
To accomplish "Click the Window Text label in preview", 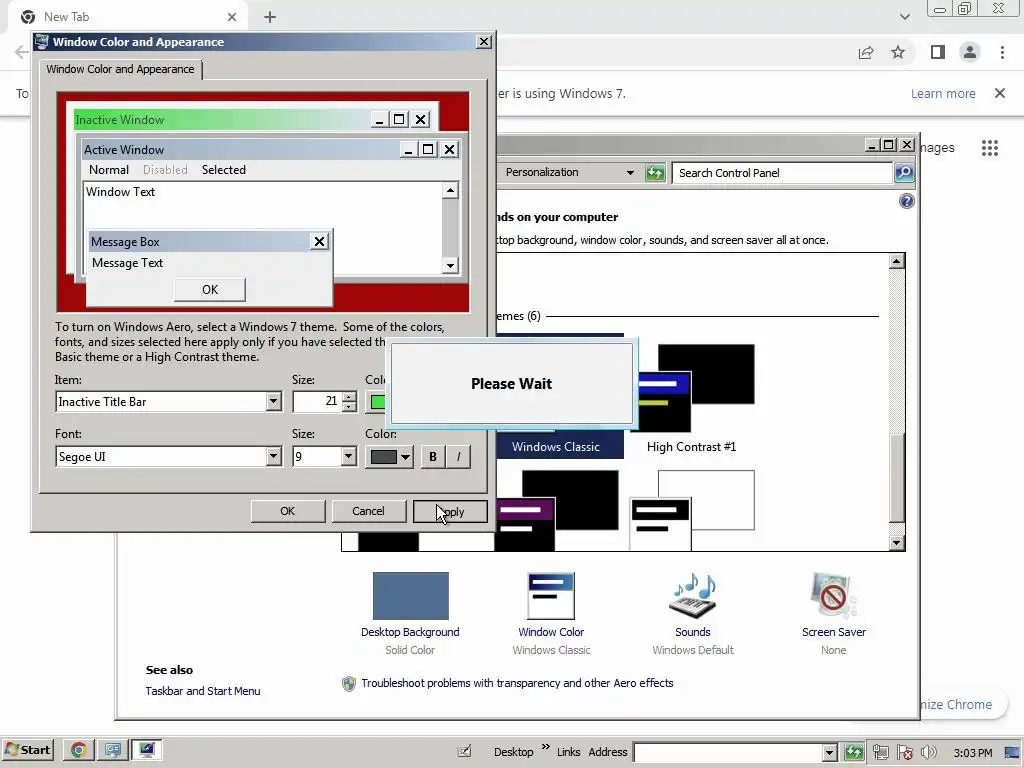I will click(120, 192).
